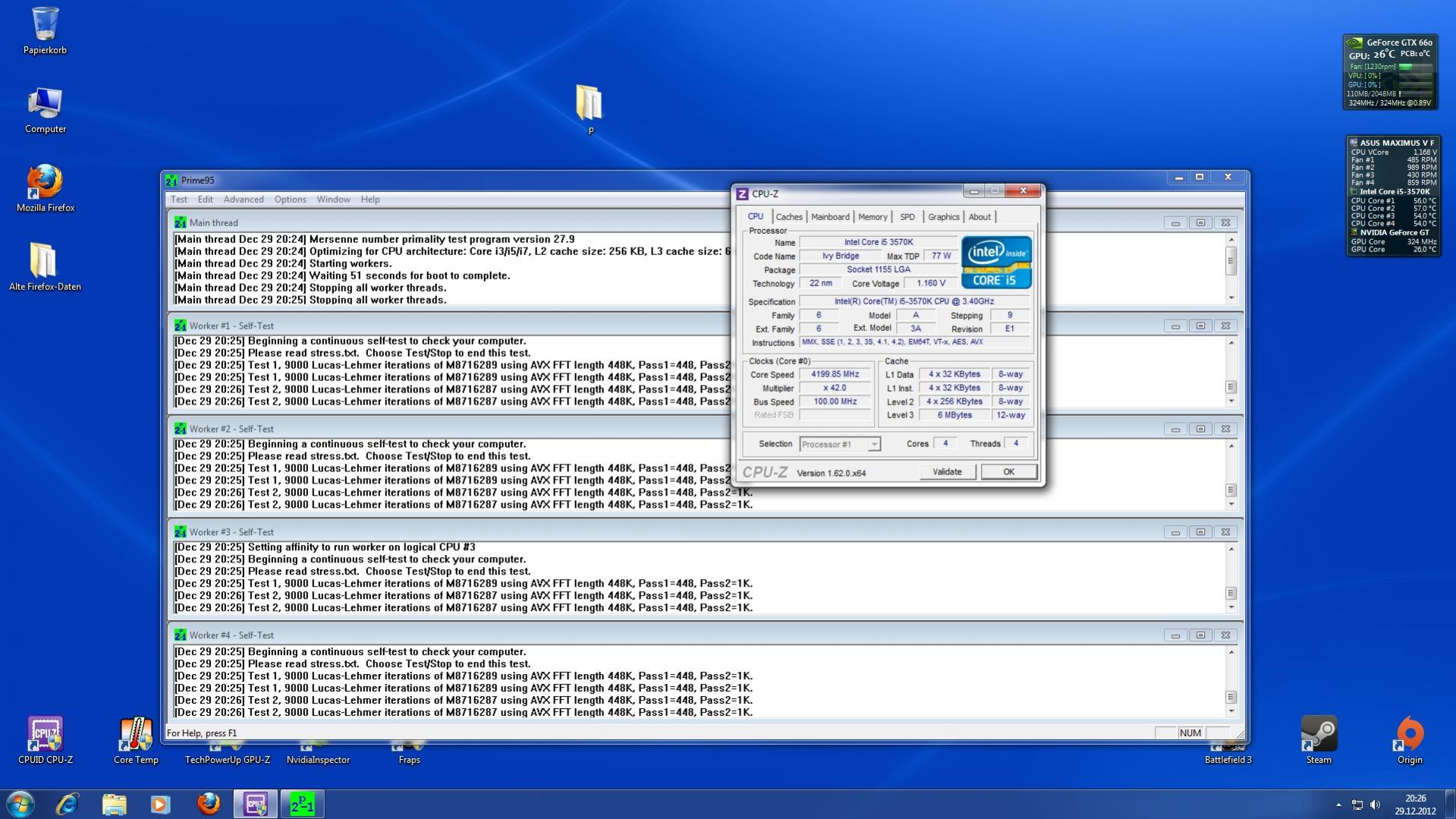Viewport: 1456px width, 819px height.
Task: Click the CPU-Z title bar Z icon
Action: [742, 194]
